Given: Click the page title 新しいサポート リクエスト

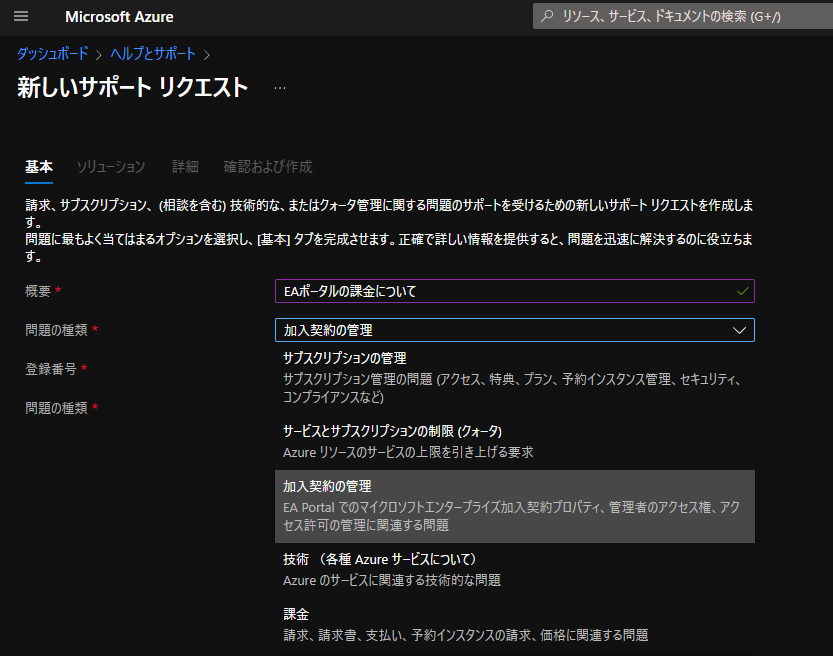Looking at the screenshot, I should click(x=132, y=87).
